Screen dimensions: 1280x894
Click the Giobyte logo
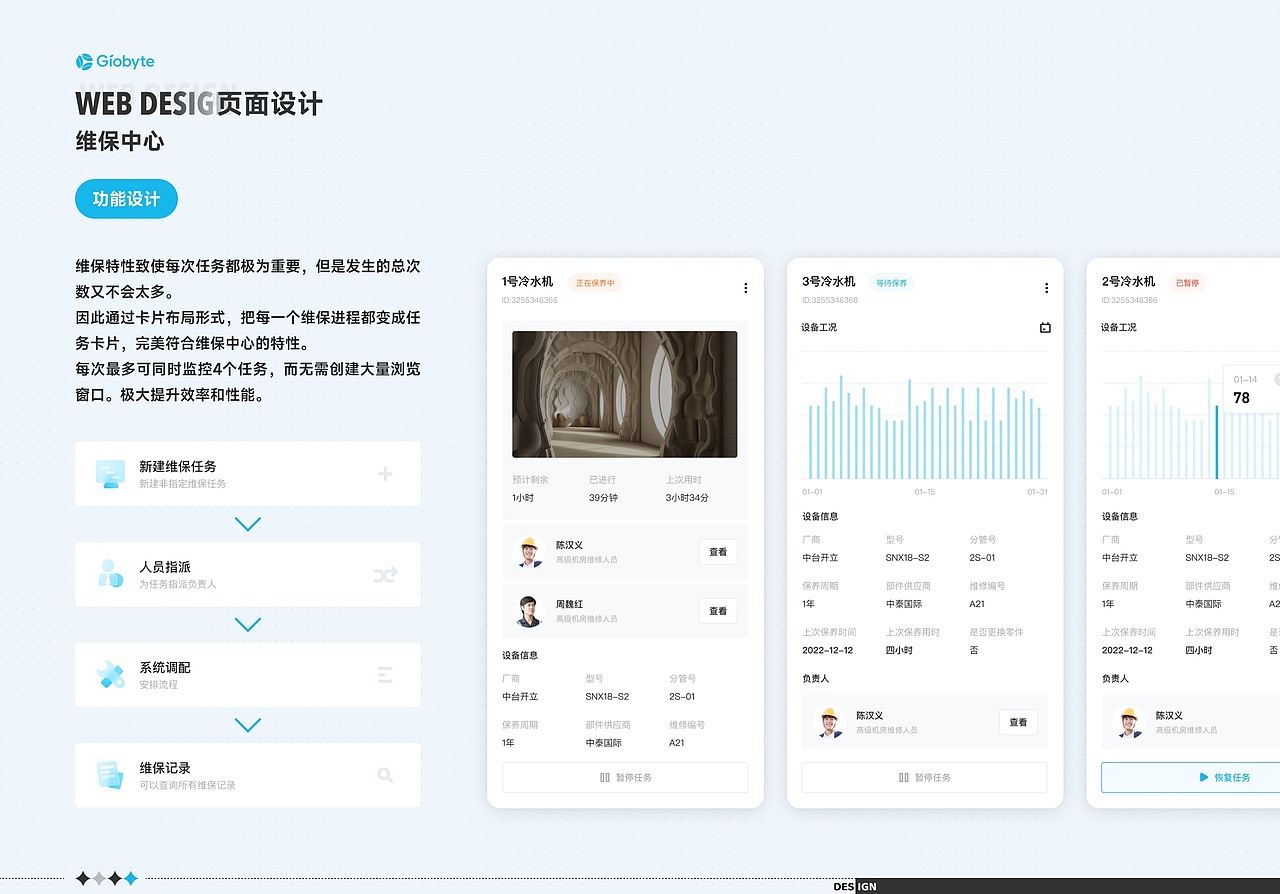(x=115, y=62)
